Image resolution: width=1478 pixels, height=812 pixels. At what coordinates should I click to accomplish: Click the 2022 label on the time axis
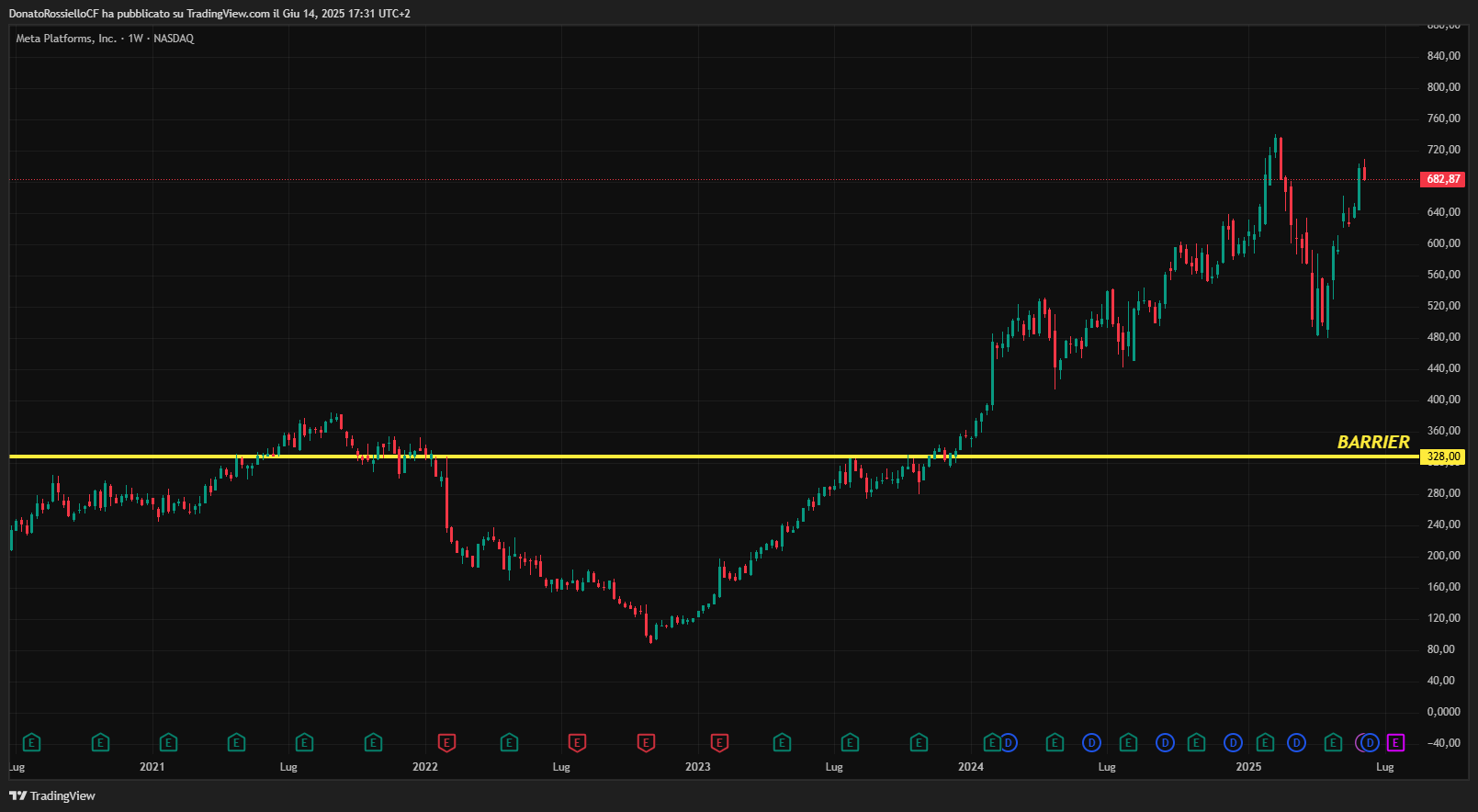425,766
